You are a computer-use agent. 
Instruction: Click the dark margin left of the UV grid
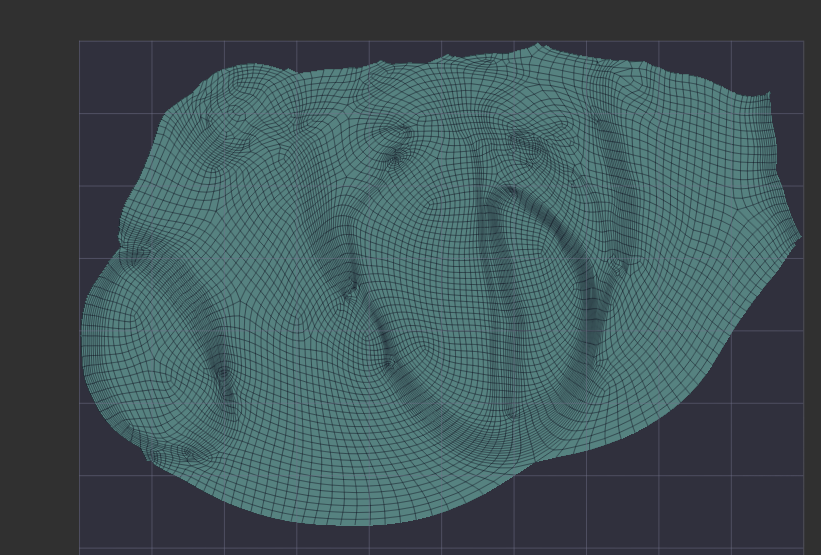(x=40, y=300)
